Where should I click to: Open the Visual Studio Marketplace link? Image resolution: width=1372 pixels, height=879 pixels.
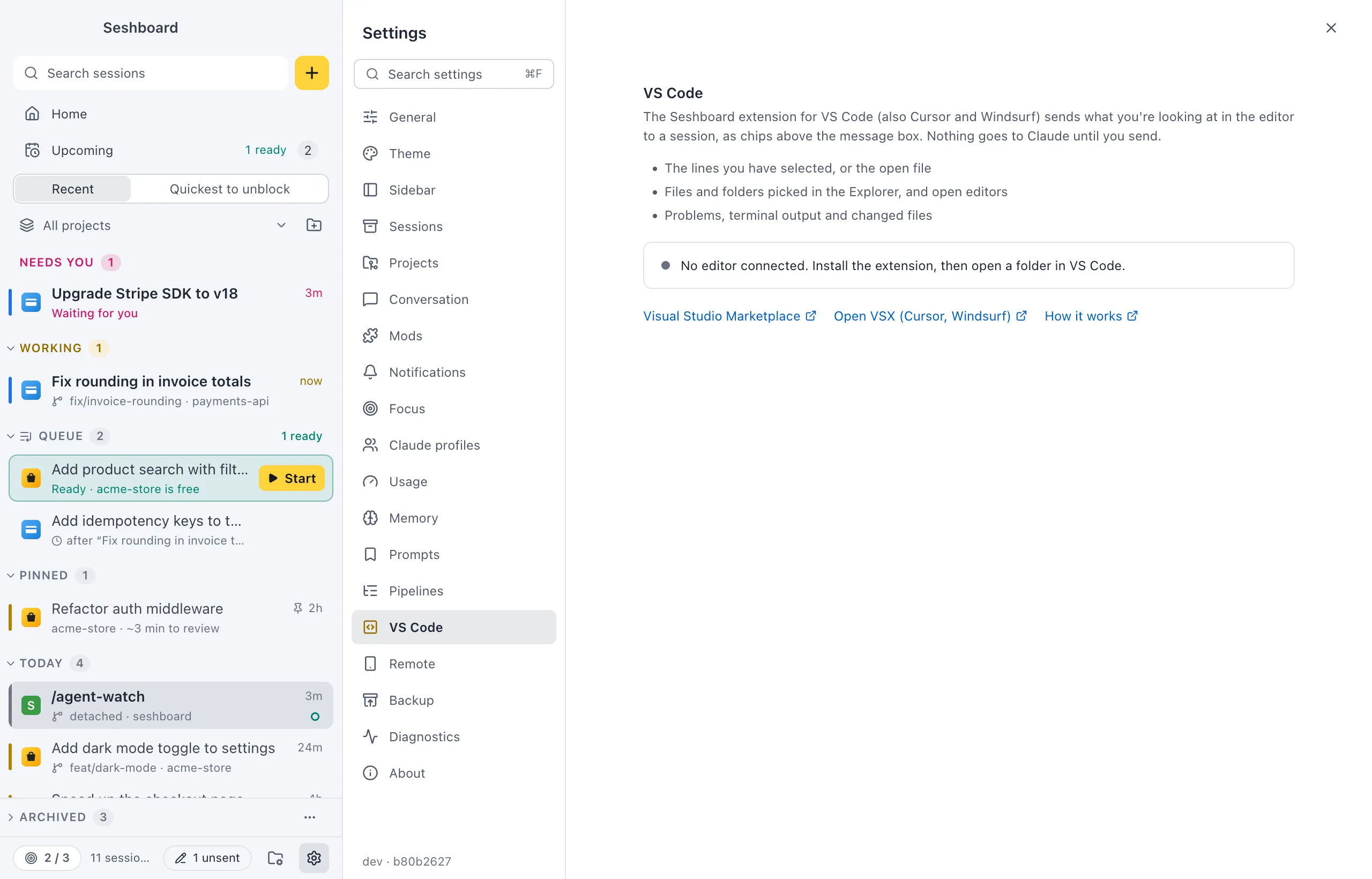pyautogui.click(x=729, y=316)
